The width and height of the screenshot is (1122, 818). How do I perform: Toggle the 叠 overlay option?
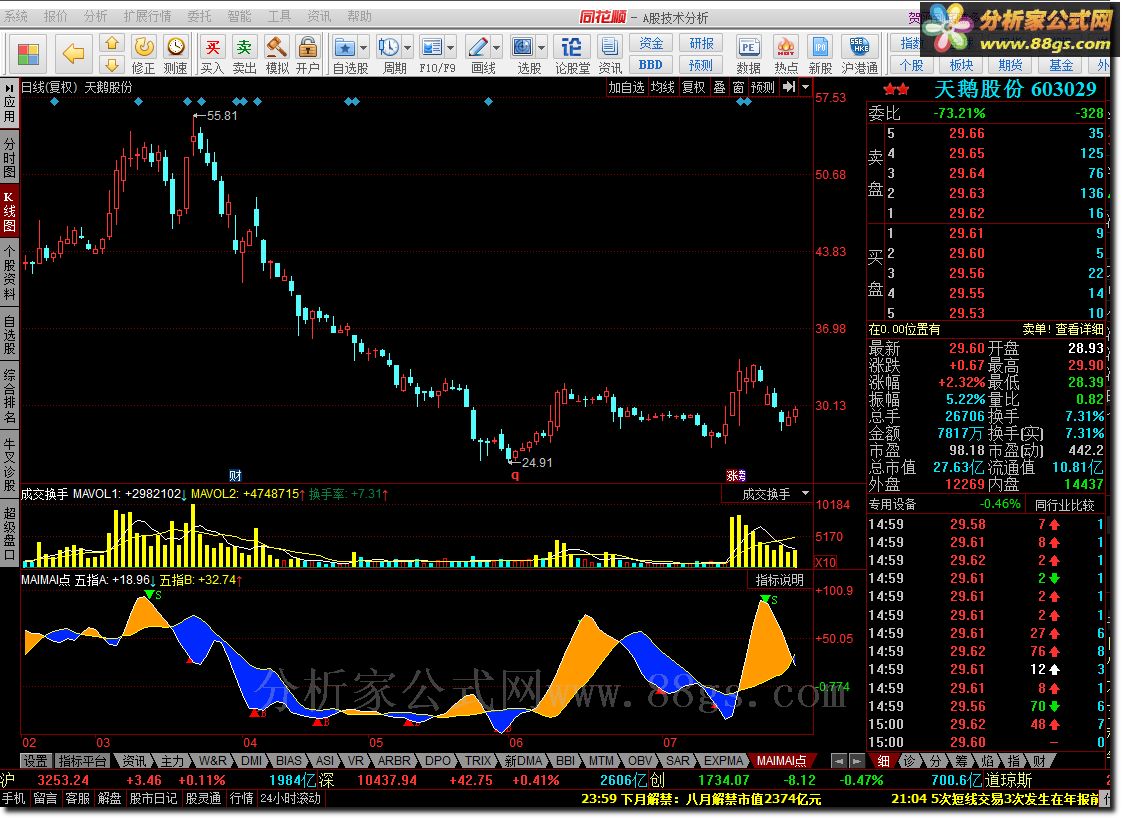click(719, 87)
